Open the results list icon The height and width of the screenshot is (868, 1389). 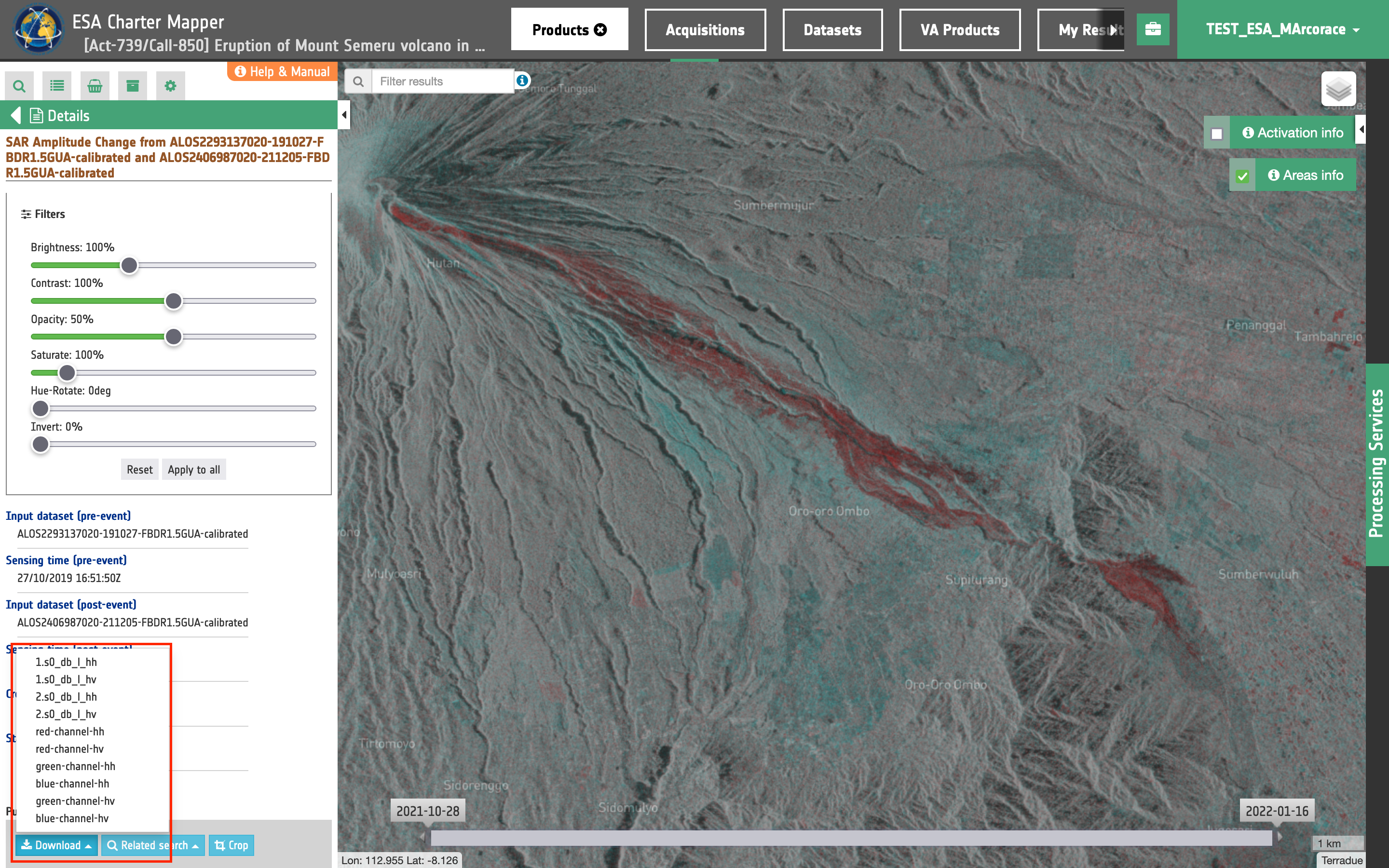(x=57, y=86)
